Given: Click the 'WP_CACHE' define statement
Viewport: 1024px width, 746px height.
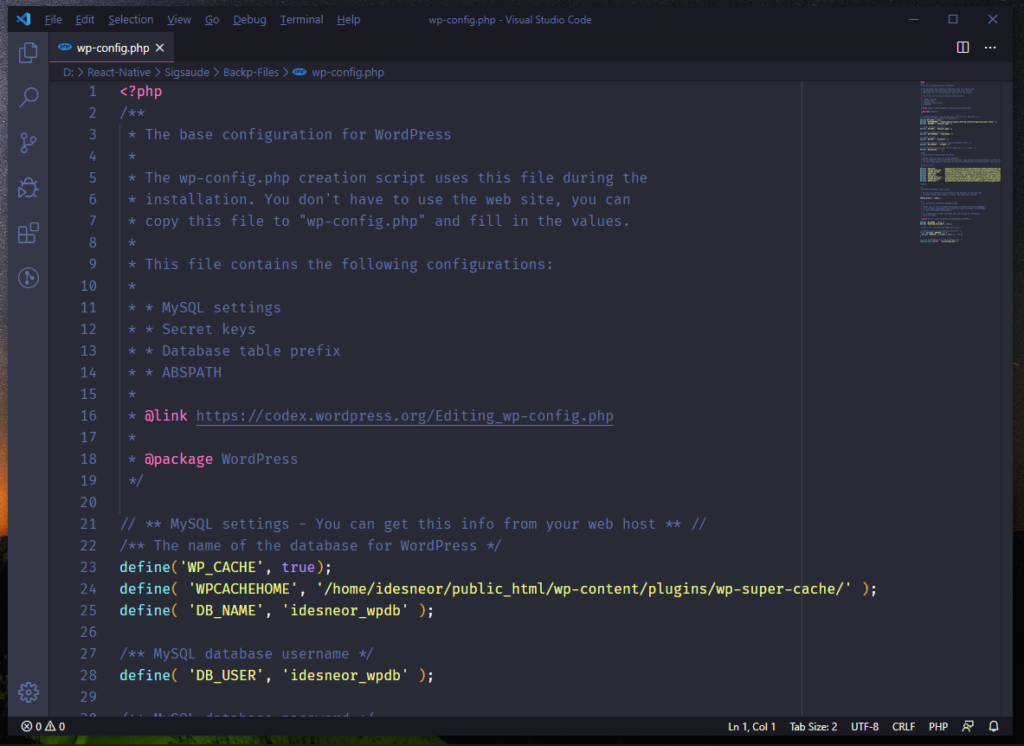Looking at the screenshot, I should (x=225, y=567).
